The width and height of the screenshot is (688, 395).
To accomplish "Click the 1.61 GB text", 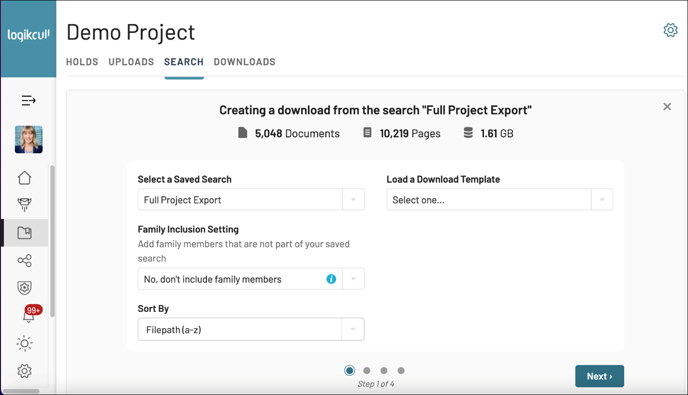I will coord(497,133).
